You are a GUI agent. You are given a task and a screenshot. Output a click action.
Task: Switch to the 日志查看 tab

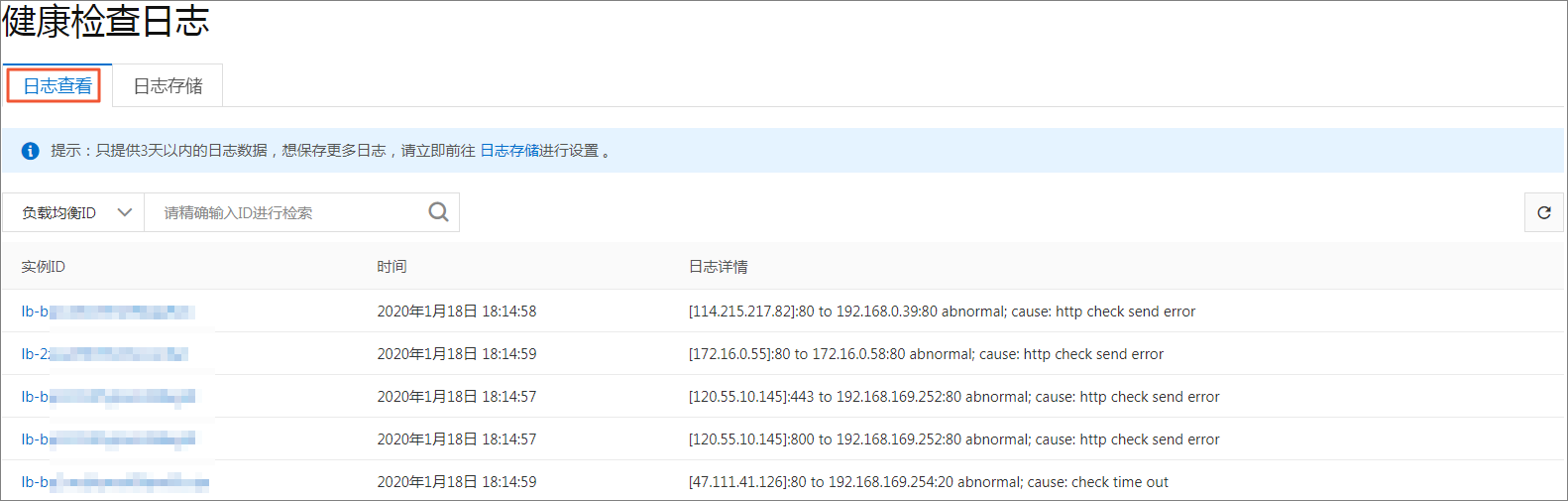[57, 86]
